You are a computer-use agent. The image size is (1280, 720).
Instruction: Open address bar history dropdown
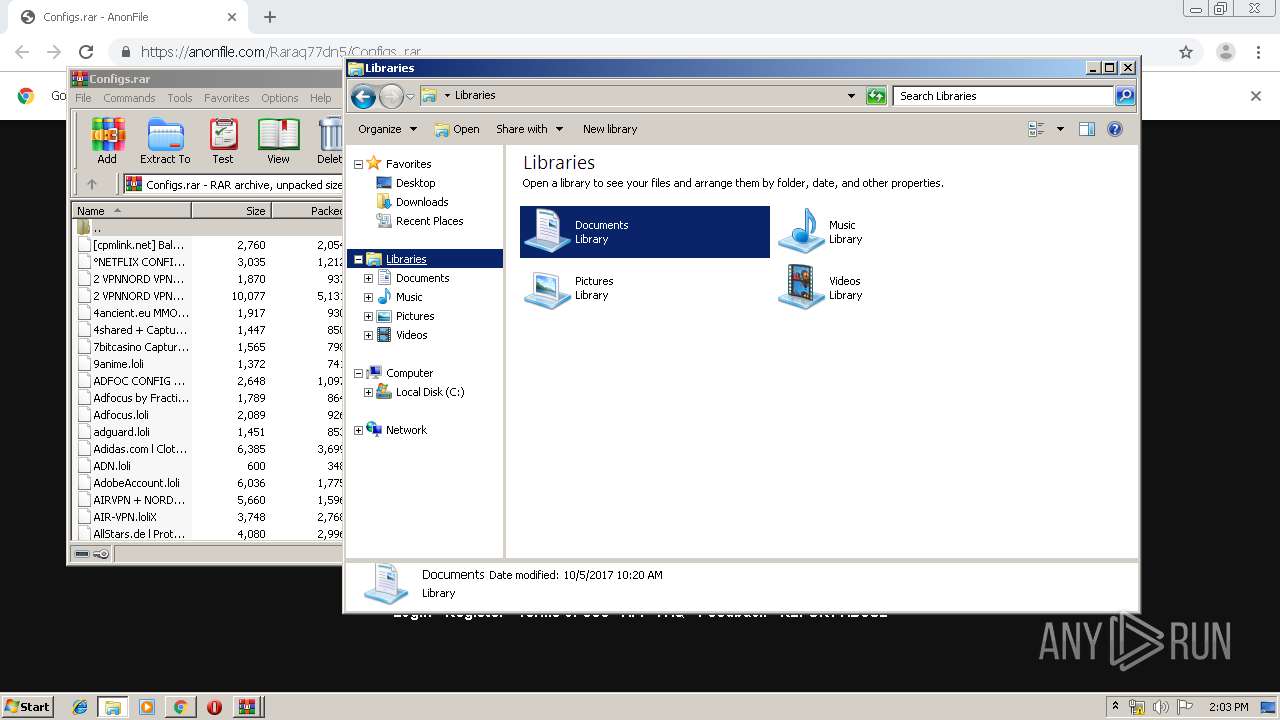click(x=851, y=96)
